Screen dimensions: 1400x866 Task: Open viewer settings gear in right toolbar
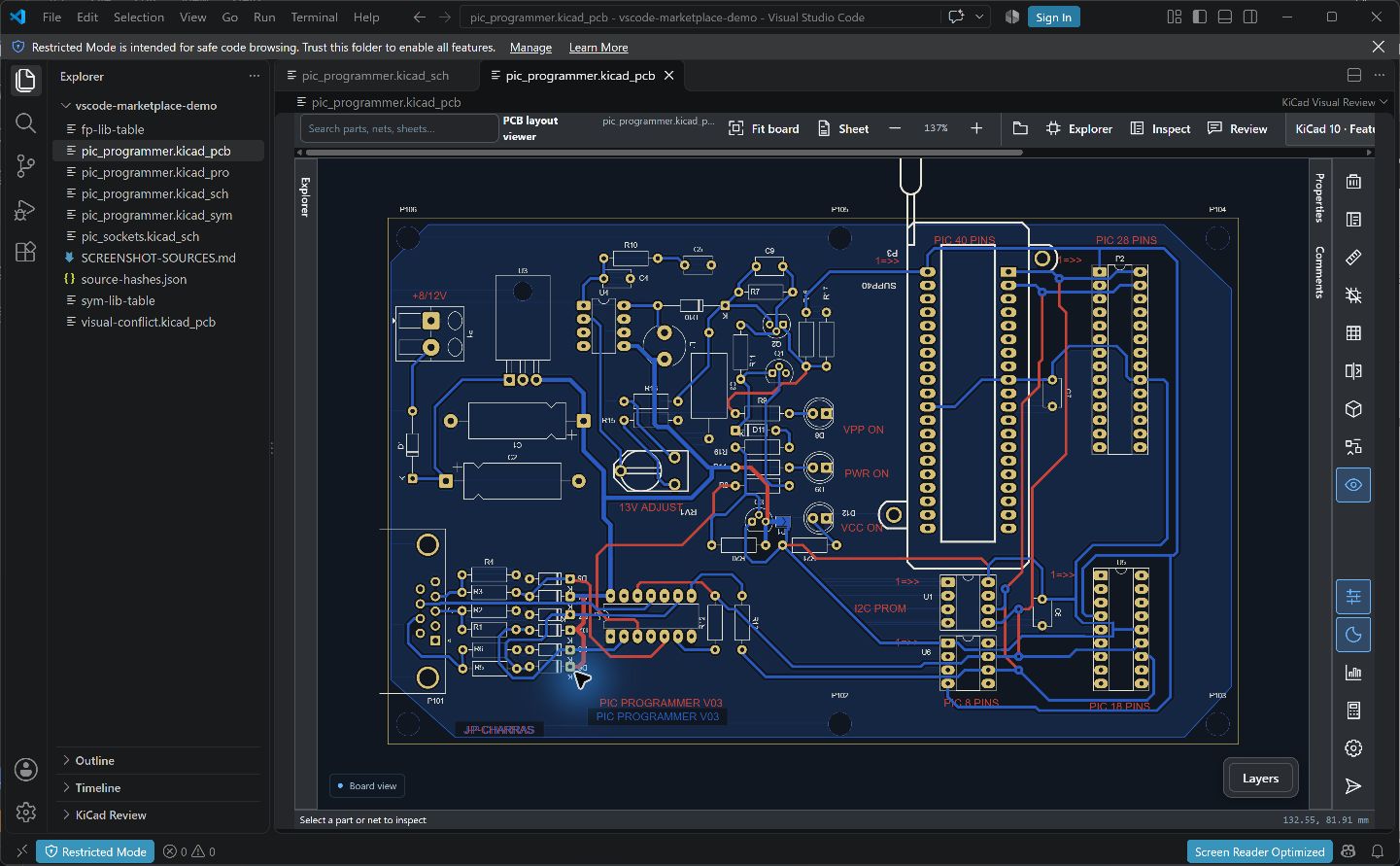(x=1353, y=748)
